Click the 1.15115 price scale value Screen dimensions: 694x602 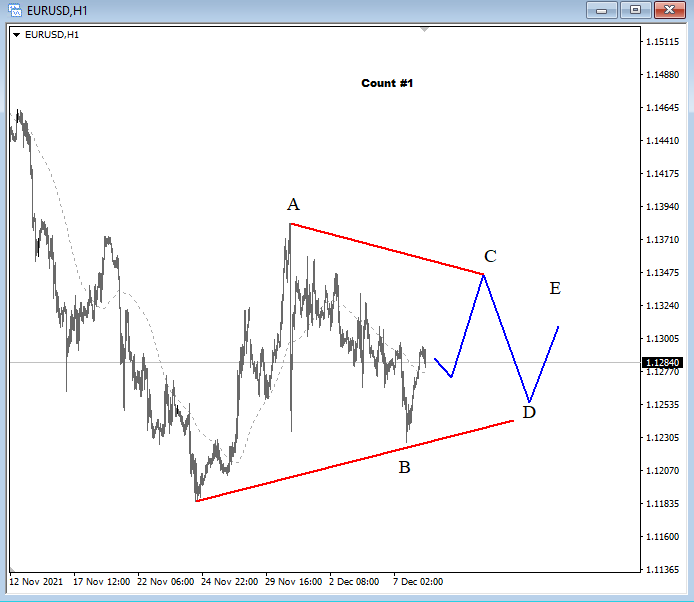coord(662,42)
